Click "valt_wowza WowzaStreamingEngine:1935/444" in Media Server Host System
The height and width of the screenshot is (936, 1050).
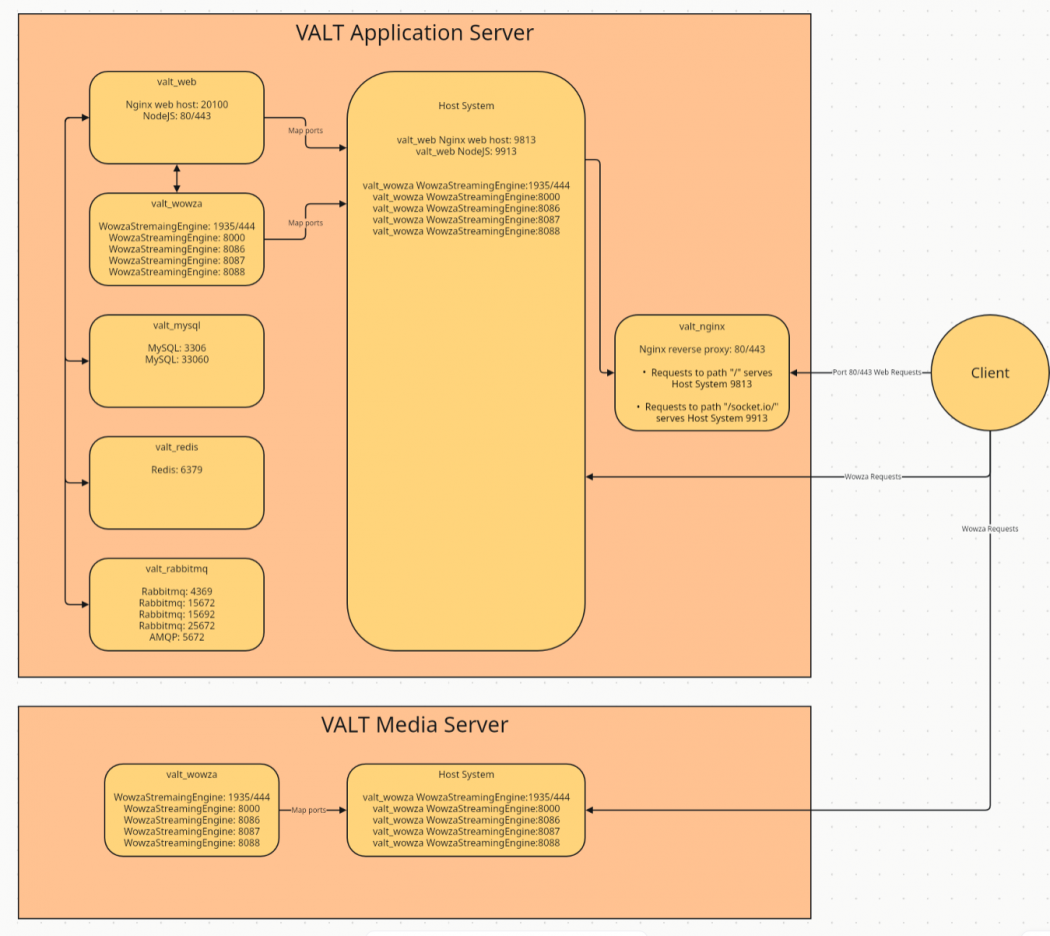466,797
